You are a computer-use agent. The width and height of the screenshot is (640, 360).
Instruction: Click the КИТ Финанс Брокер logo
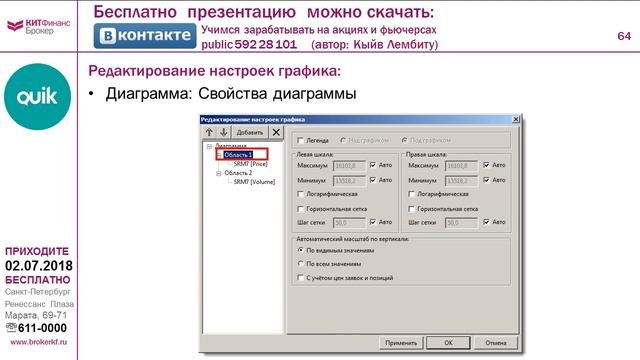point(38,27)
